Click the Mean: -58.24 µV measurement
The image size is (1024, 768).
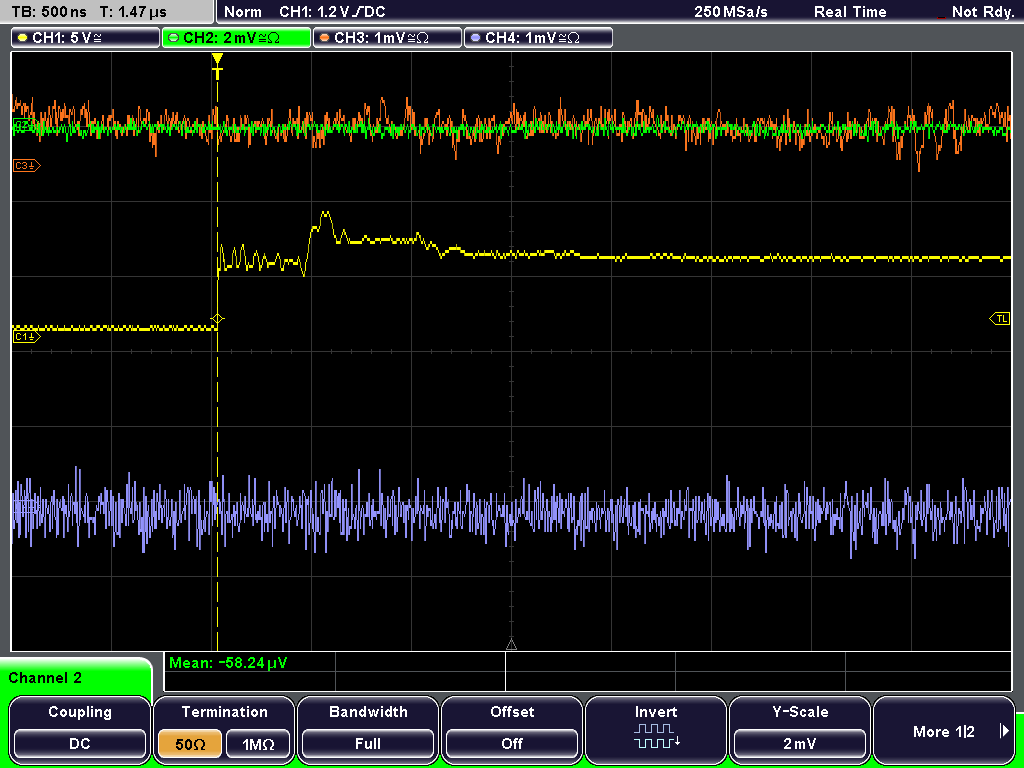pyautogui.click(x=227, y=663)
